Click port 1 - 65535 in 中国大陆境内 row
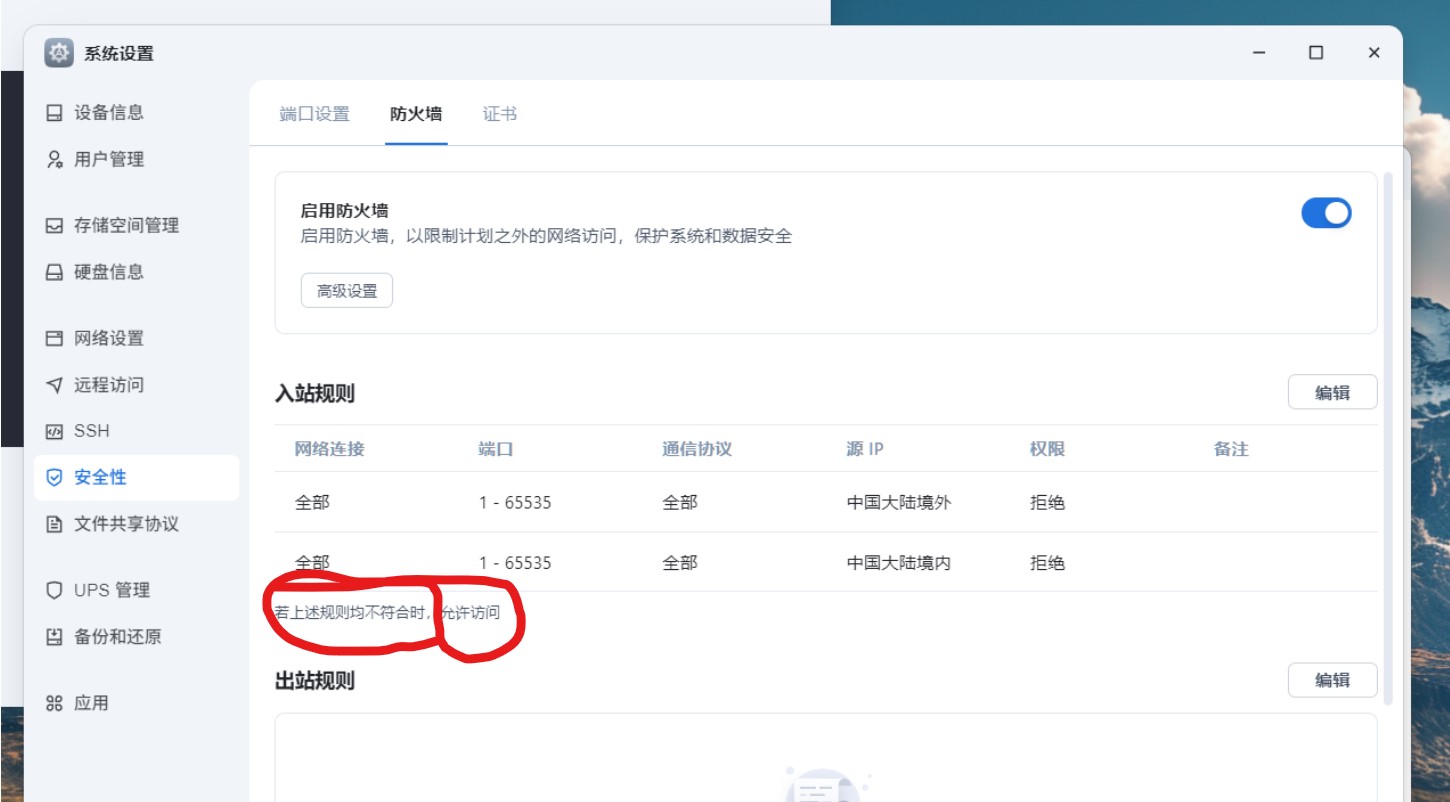Screen dimensions: 1450x802 (515, 563)
